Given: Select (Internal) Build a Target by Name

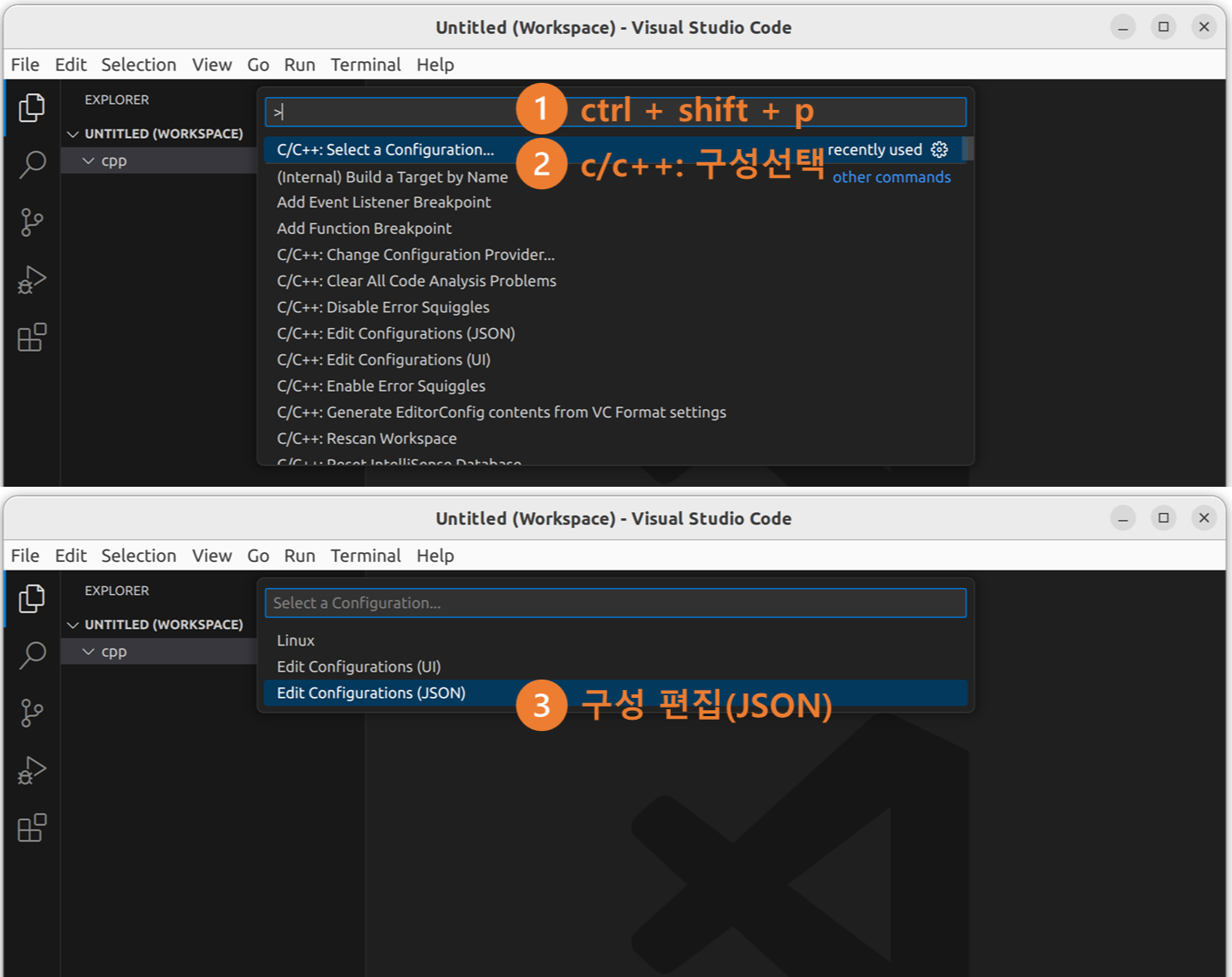Looking at the screenshot, I should point(615,176).
